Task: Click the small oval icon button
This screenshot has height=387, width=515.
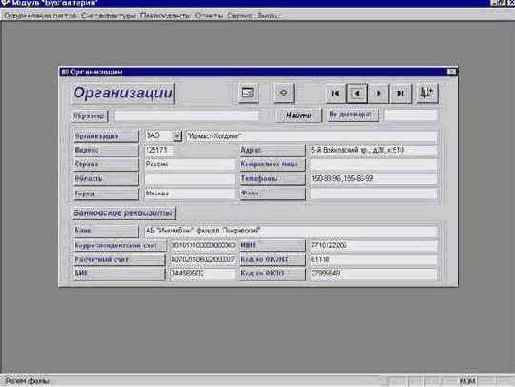Action: [284, 92]
